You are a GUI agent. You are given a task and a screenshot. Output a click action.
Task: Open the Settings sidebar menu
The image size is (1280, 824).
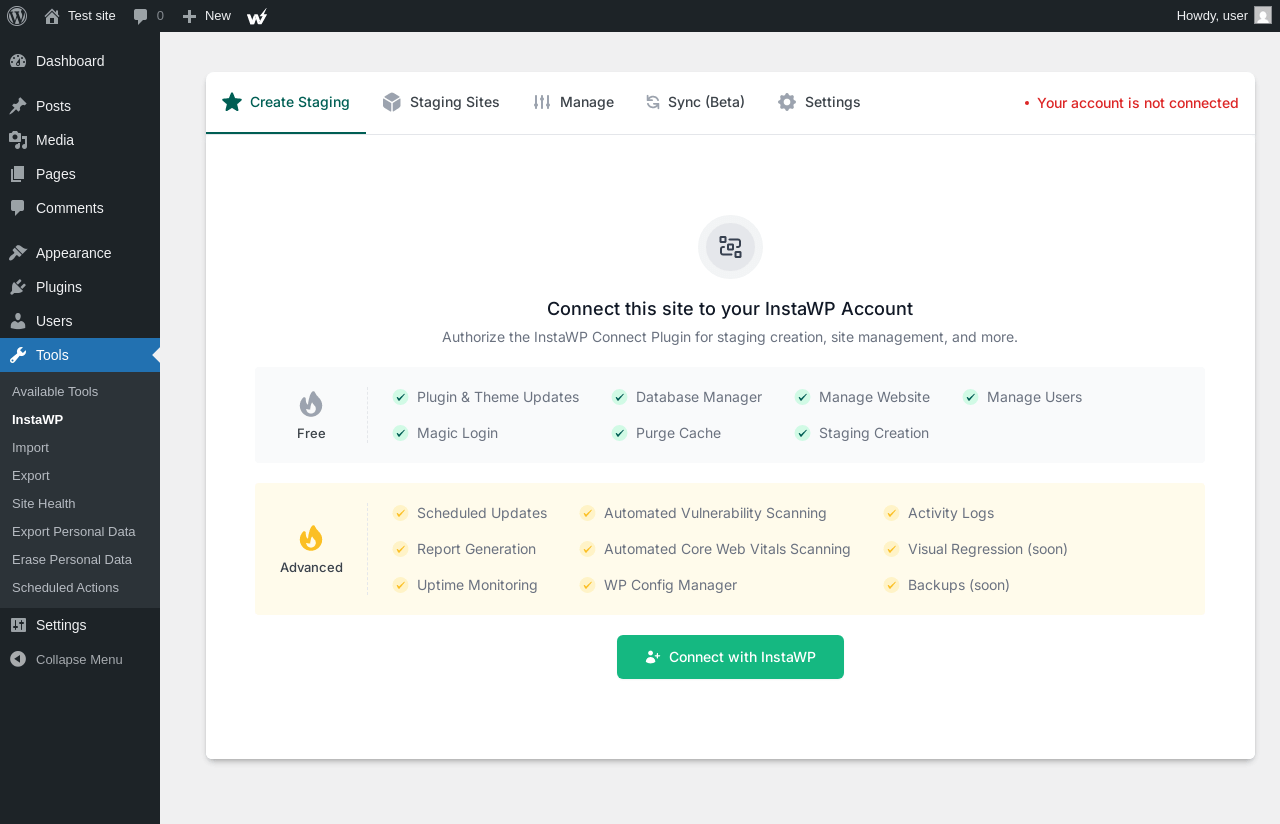pos(80,625)
